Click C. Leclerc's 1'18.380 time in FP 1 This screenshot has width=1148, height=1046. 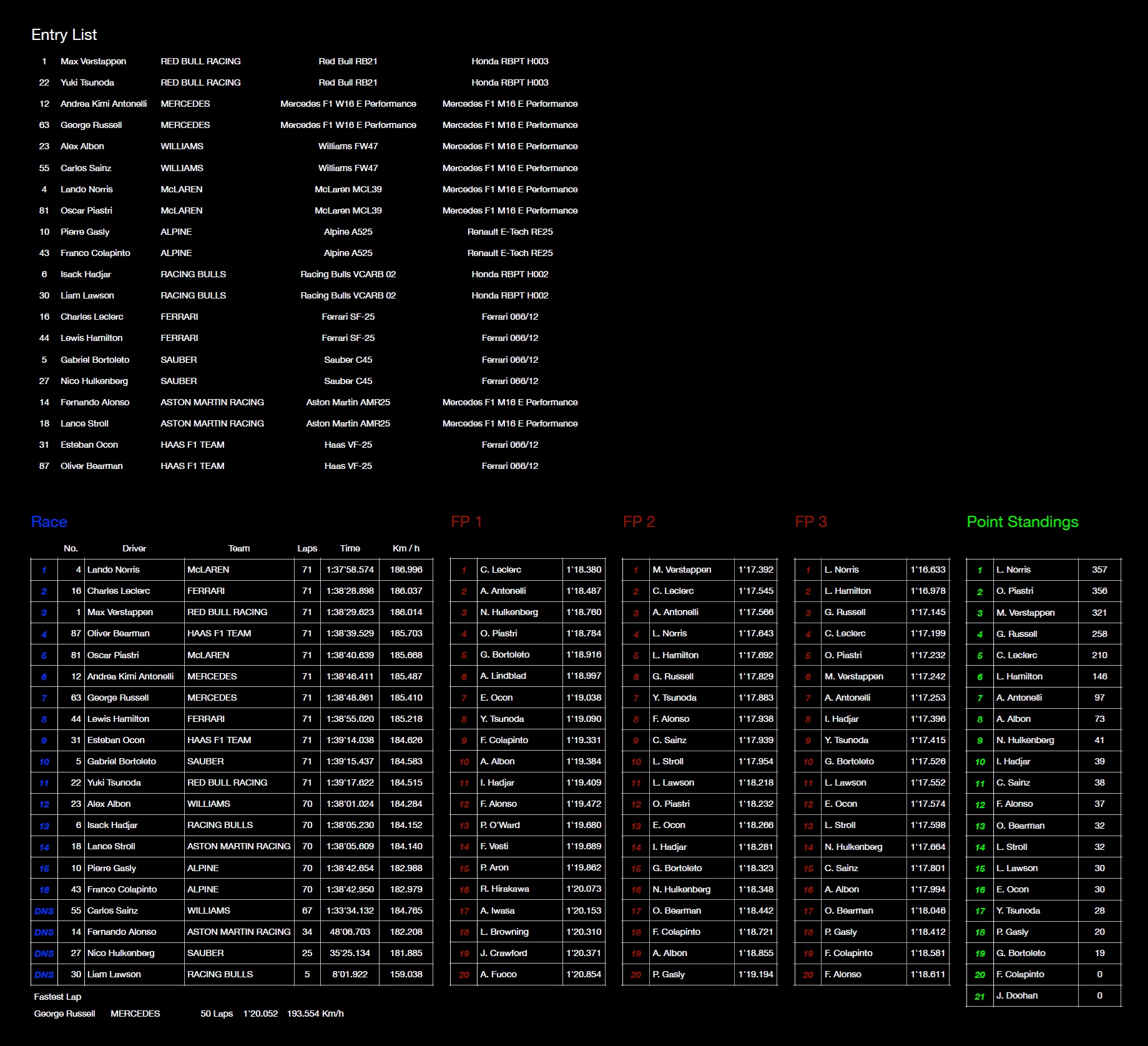point(584,570)
